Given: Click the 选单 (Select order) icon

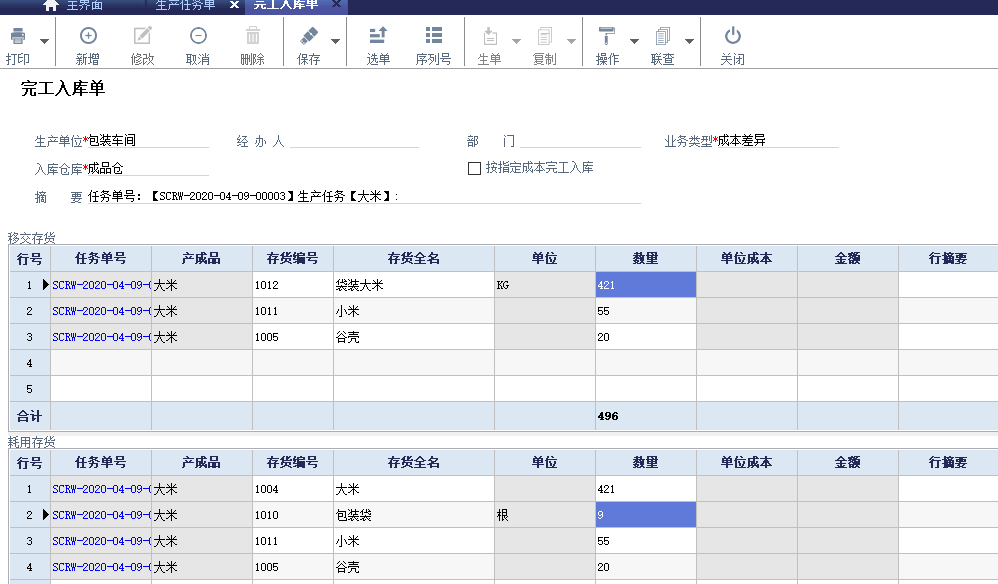Looking at the screenshot, I should pyautogui.click(x=378, y=37).
